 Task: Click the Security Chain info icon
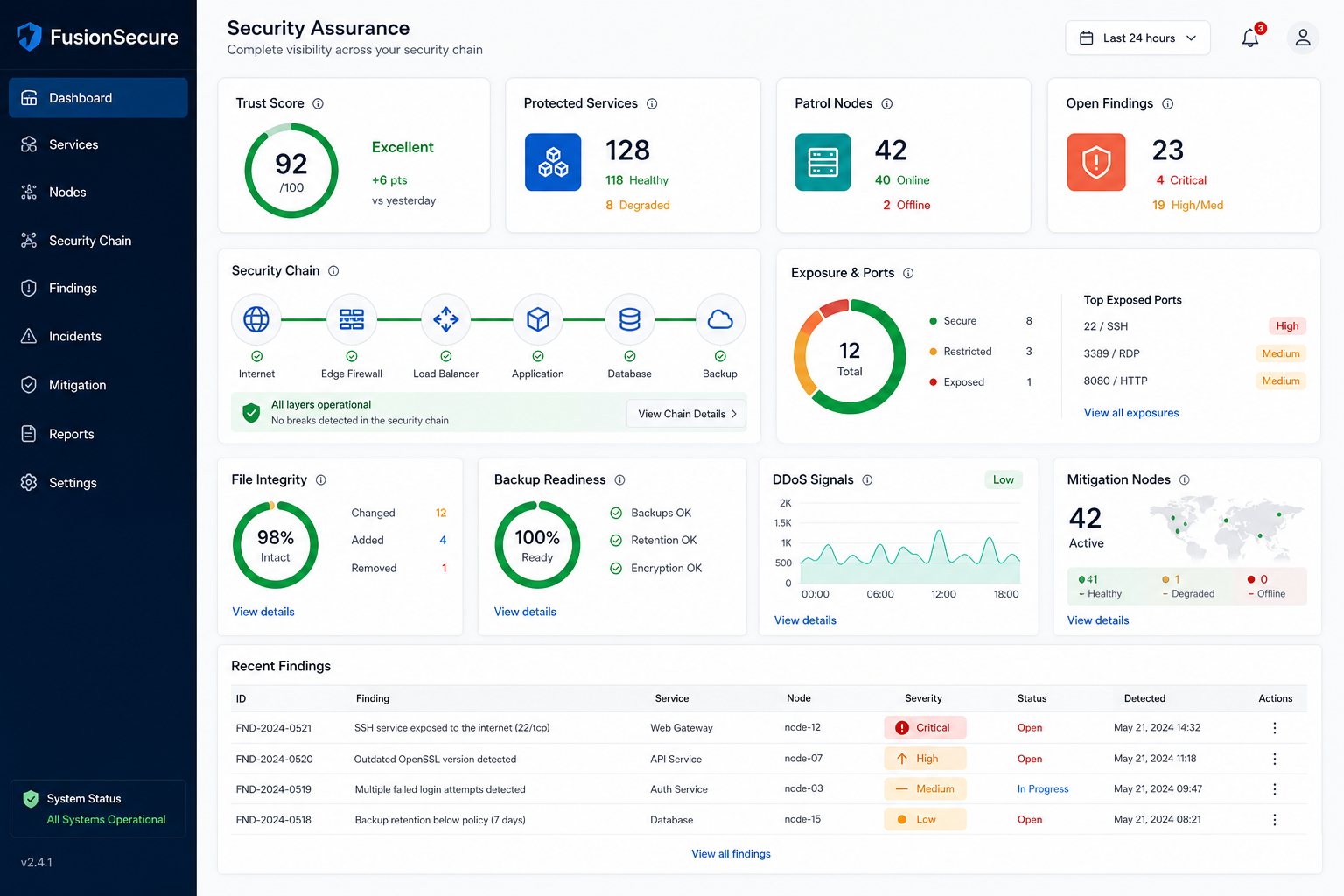click(x=333, y=271)
